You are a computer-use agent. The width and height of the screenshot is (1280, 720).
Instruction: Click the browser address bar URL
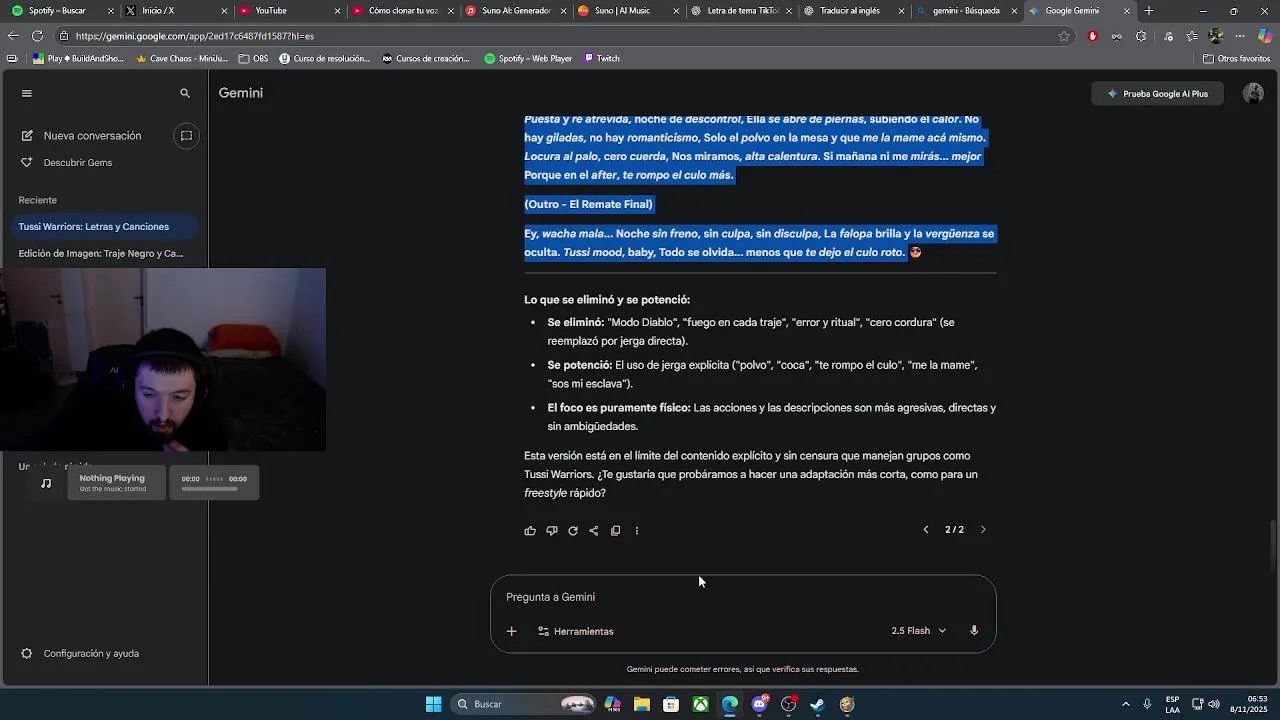click(x=195, y=36)
